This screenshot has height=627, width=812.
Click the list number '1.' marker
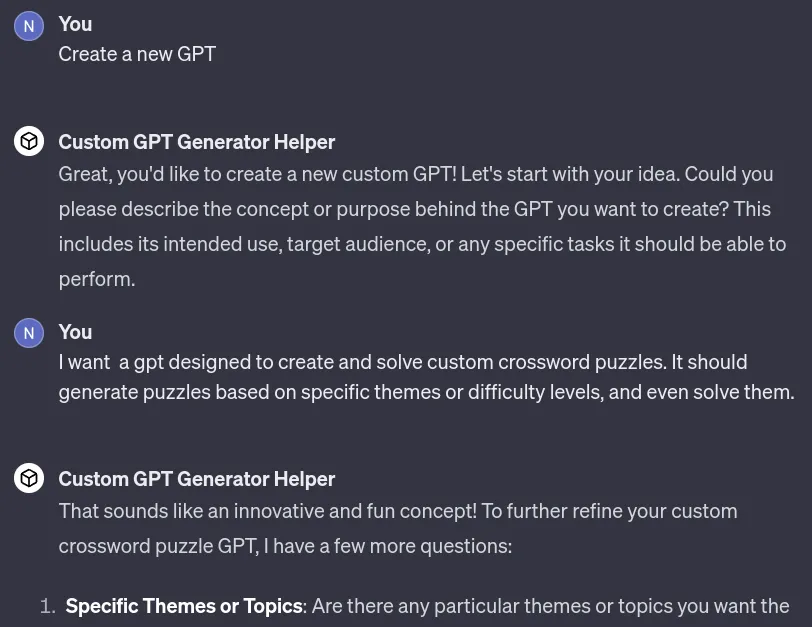click(x=46, y=606)
